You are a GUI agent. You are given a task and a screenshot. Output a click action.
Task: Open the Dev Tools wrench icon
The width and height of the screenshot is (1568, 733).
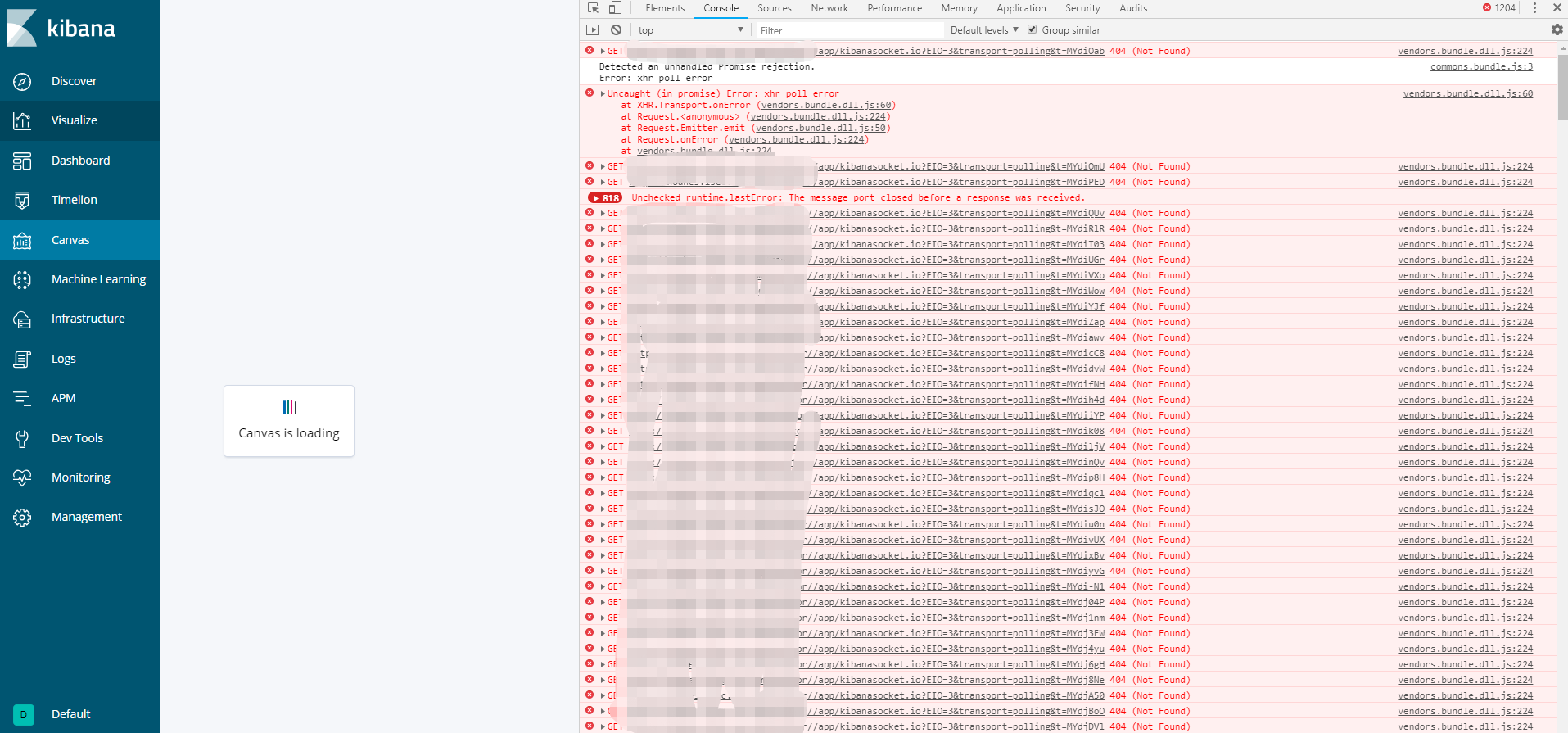coord(22,438)
